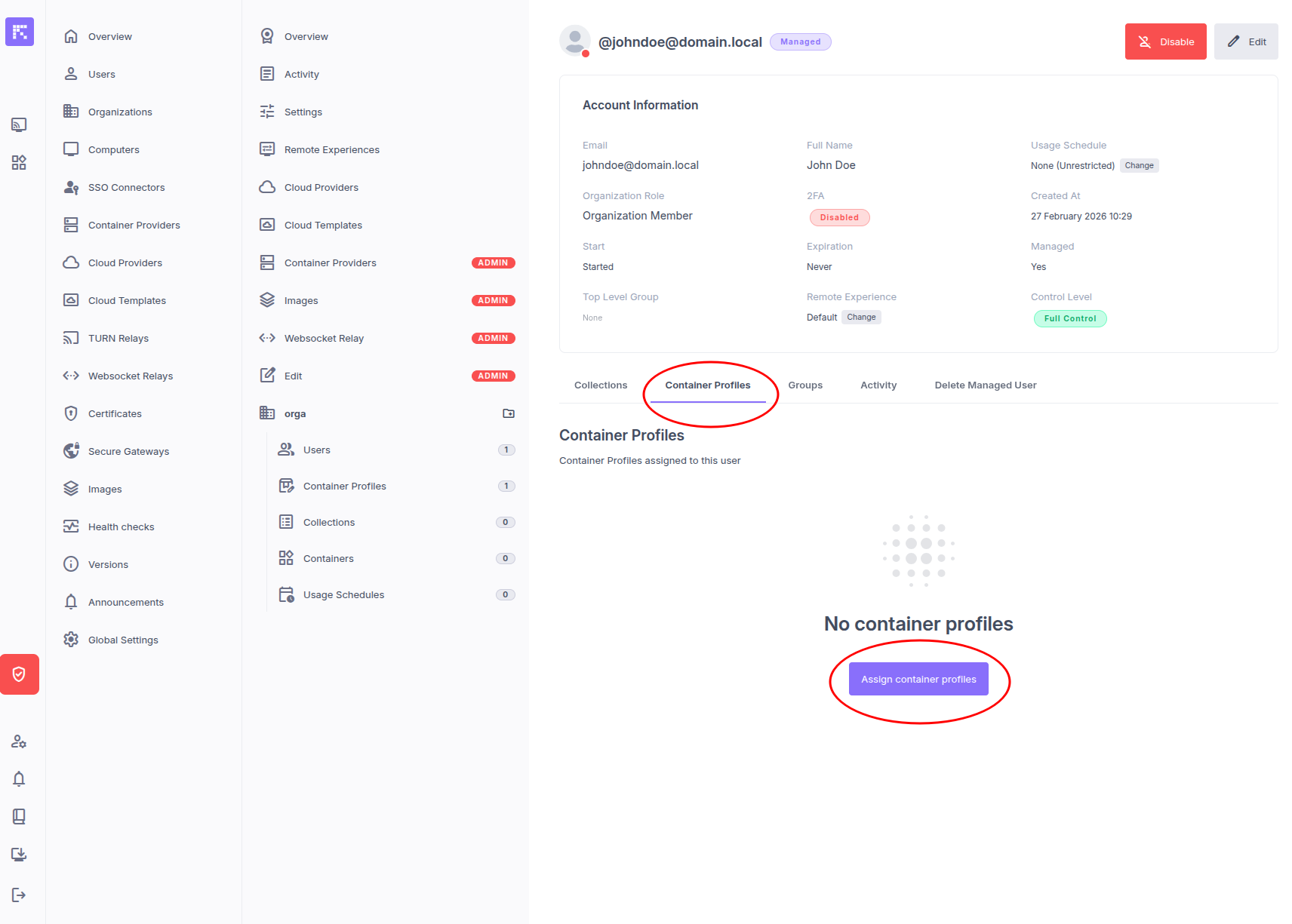The height and width of the screenshot is (924, 1292).
Task: Change the Remote Experience setting
Action: click(x=861, y=318)
